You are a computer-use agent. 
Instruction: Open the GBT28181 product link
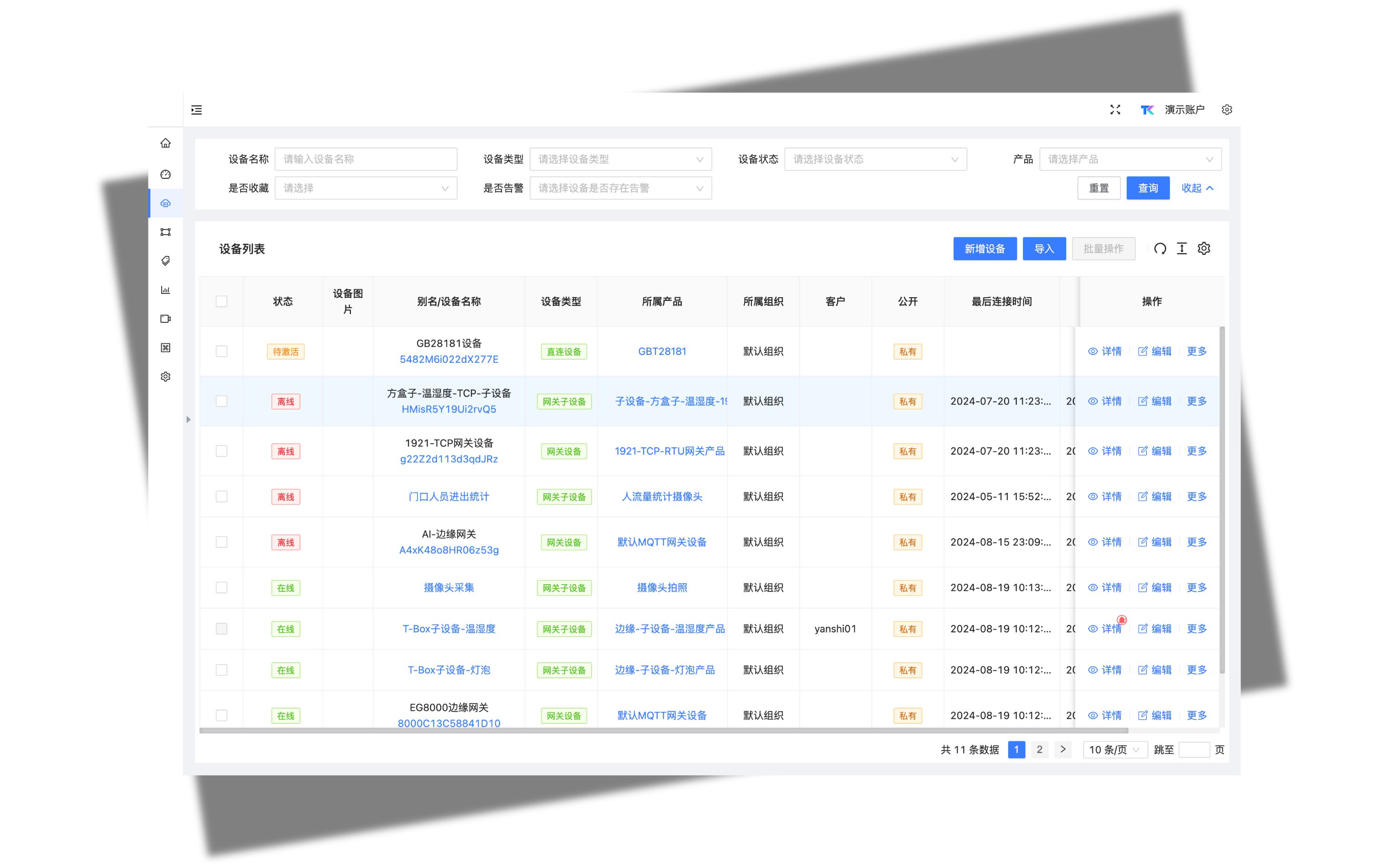[x=662, y=351]
